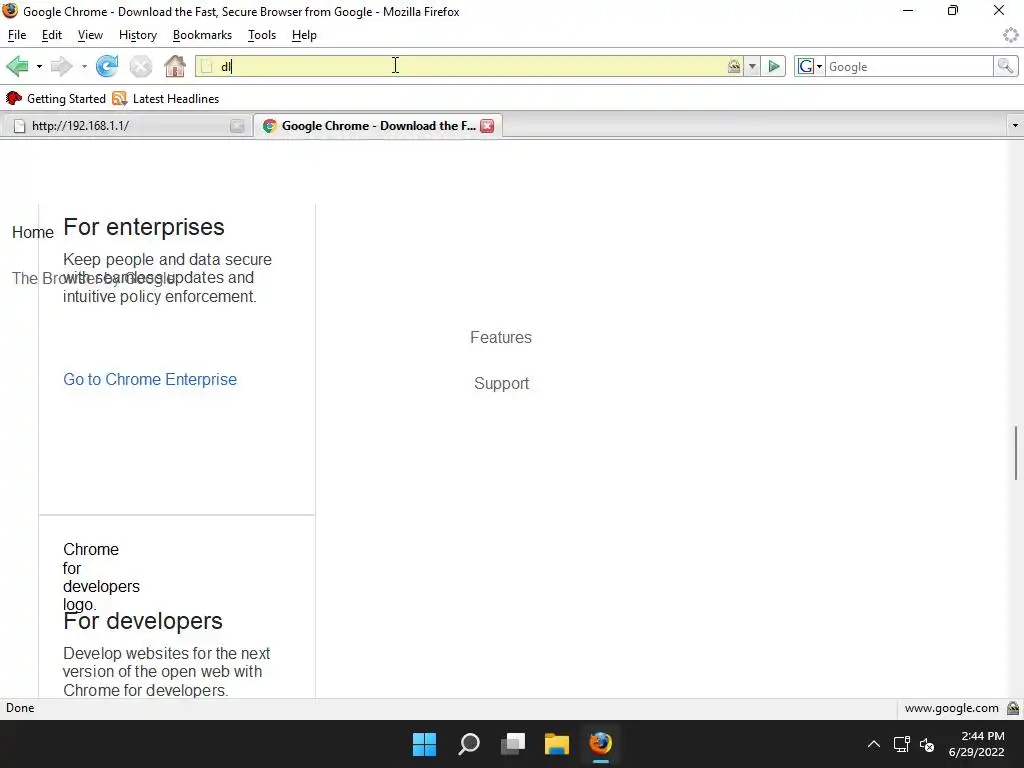1024x768 pixels.
Task: Open the Windows Start menu
Action: pyautogui.click(x=424, y=744)
